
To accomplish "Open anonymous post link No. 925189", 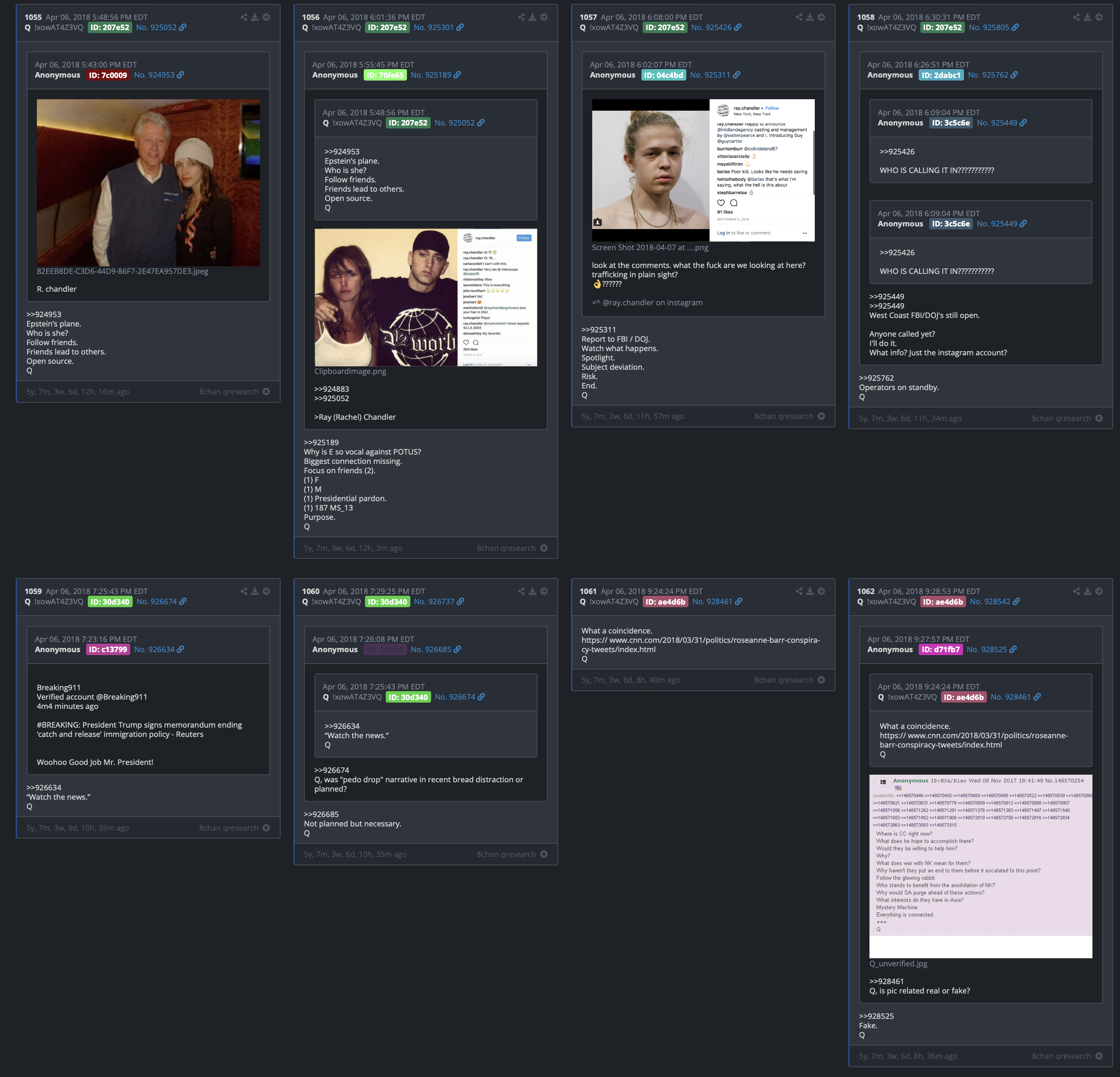I will (x=431, y=75).
